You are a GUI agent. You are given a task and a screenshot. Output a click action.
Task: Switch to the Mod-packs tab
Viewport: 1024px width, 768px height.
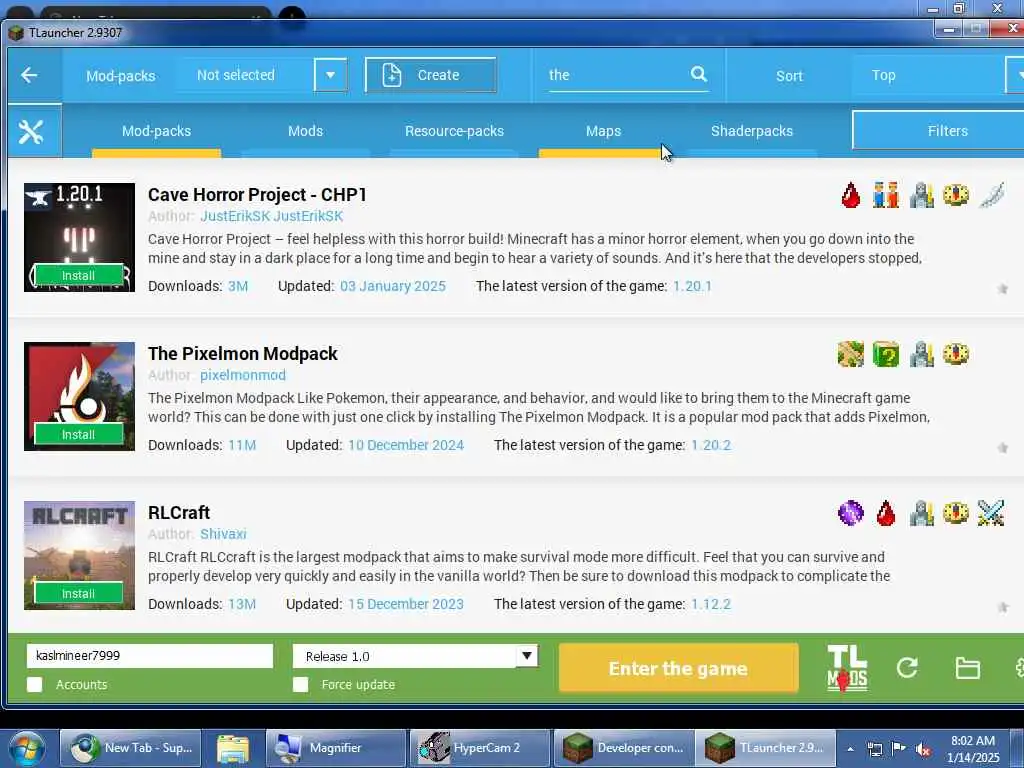[157, 131]
